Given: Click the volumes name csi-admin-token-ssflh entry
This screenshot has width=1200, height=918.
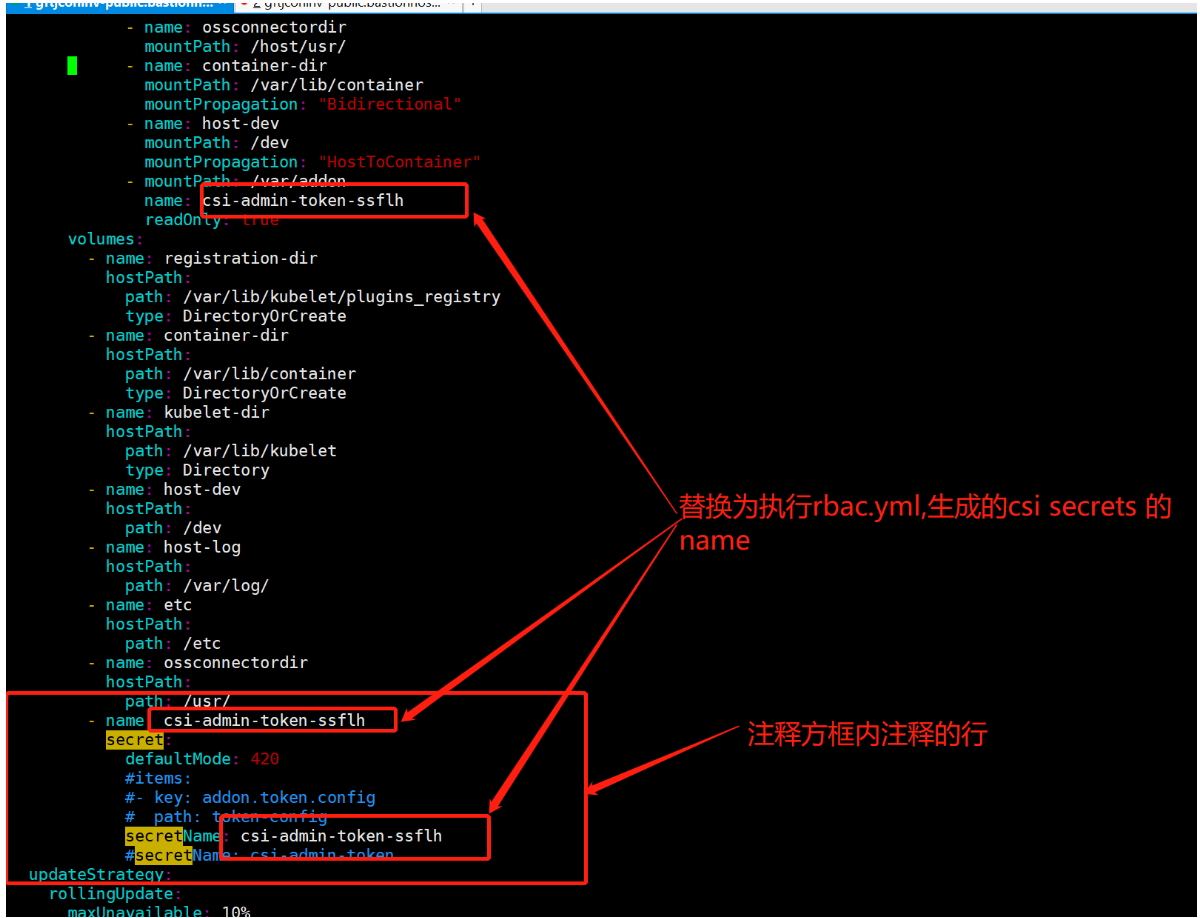Looking at the screenshot, I should coord(264,720).
